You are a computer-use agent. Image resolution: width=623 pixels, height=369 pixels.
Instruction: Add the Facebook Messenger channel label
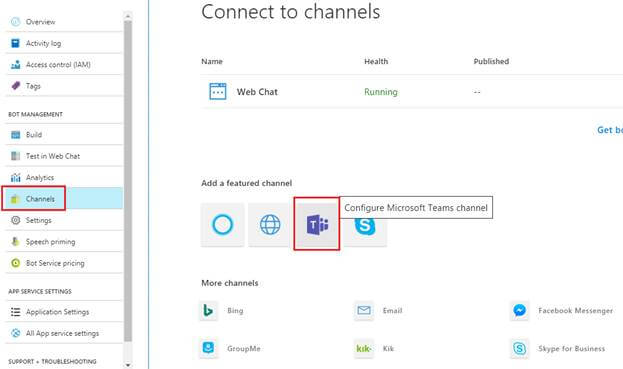pos(575,311)
